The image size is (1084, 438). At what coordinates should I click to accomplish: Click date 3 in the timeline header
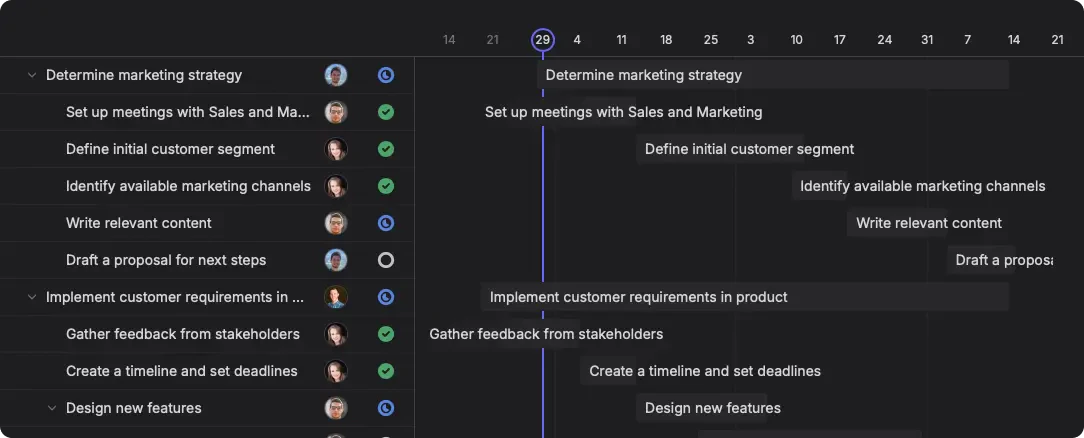point(751,40)
